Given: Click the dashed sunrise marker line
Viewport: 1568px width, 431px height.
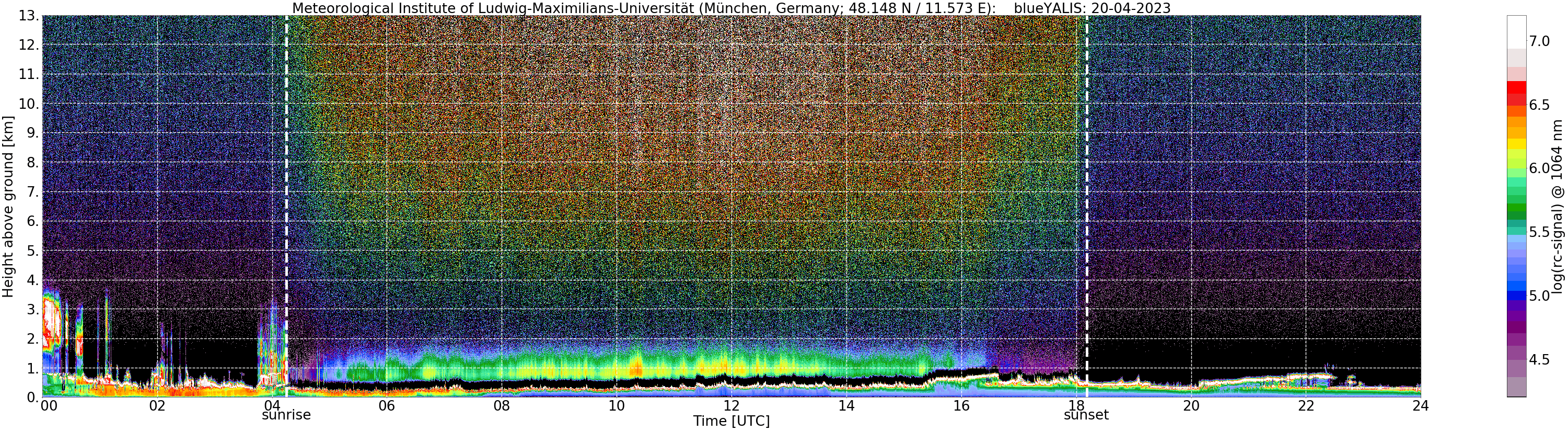Looking at the screenshot, I should click(x=286, y=207).
